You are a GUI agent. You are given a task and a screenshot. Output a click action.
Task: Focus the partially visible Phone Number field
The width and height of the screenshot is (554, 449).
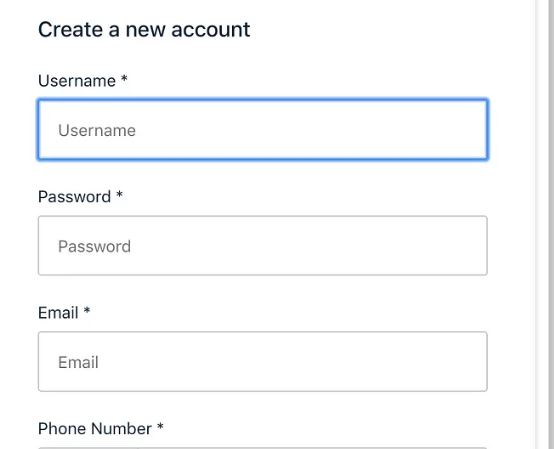tap(263, 448)
